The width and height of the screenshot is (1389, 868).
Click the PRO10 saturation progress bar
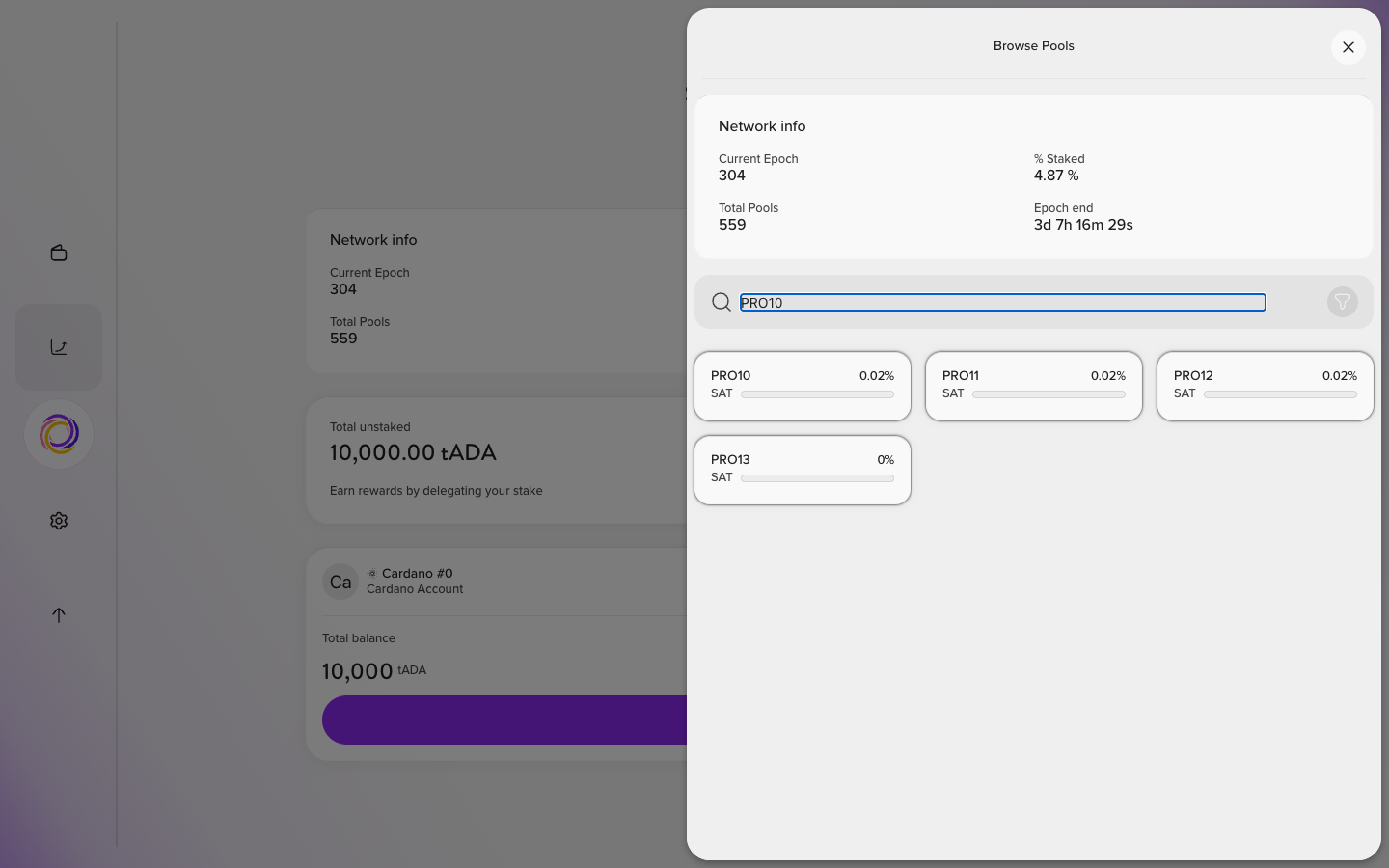817,393
